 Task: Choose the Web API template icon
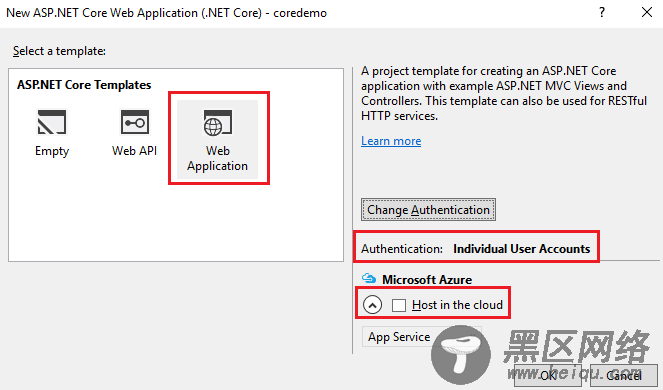coord(134,122)
